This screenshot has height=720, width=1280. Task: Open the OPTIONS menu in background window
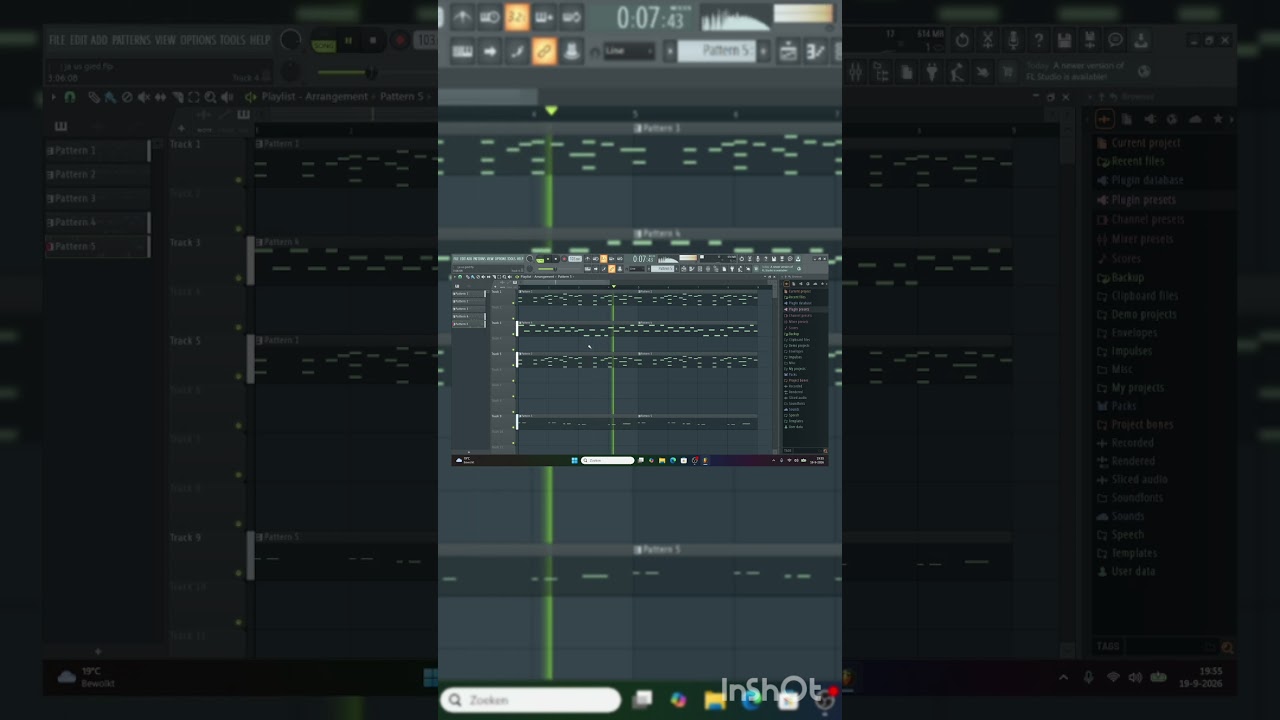[x=197, y=40]
